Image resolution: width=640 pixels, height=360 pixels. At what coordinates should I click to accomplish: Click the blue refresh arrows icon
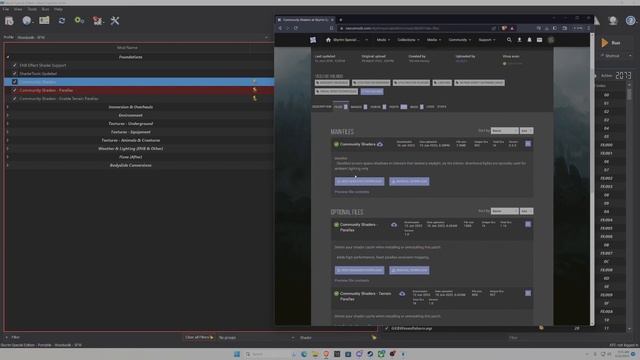(62, 20)
